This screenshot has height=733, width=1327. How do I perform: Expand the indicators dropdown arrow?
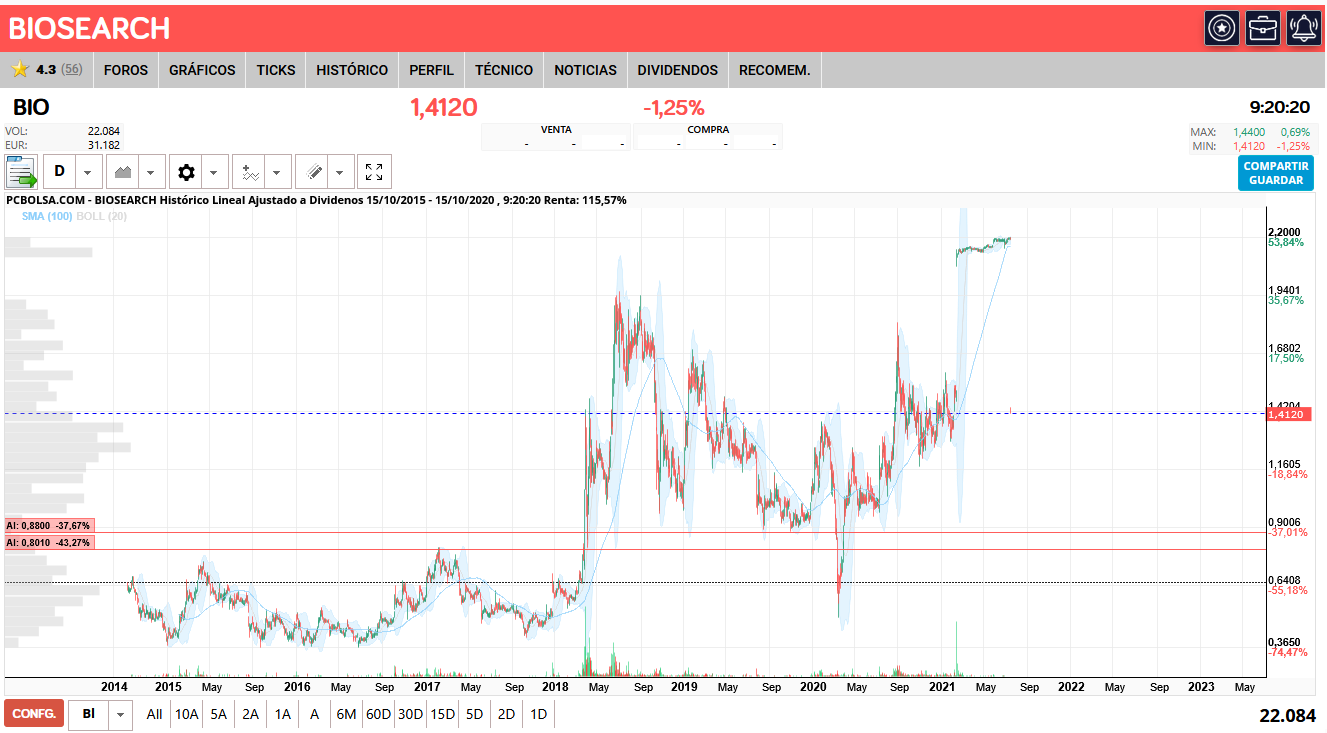click(279, 172)
